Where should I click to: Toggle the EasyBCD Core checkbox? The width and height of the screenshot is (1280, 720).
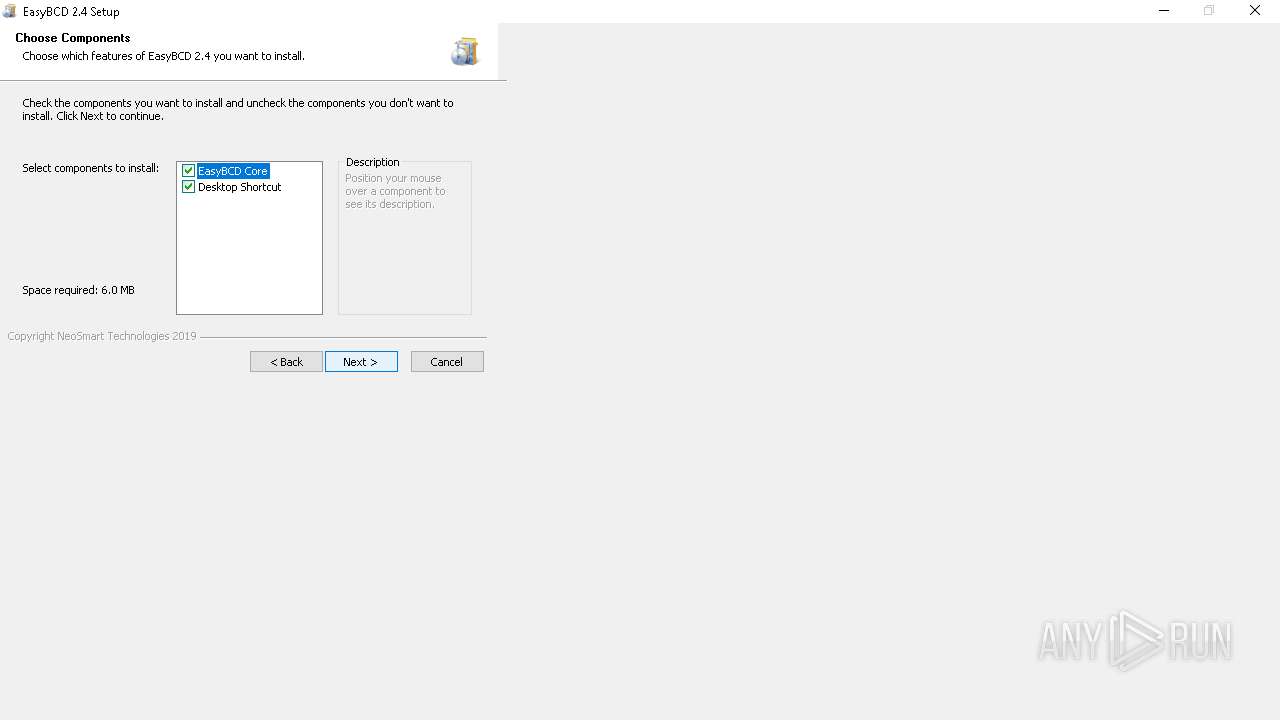(x=188, y=171)
